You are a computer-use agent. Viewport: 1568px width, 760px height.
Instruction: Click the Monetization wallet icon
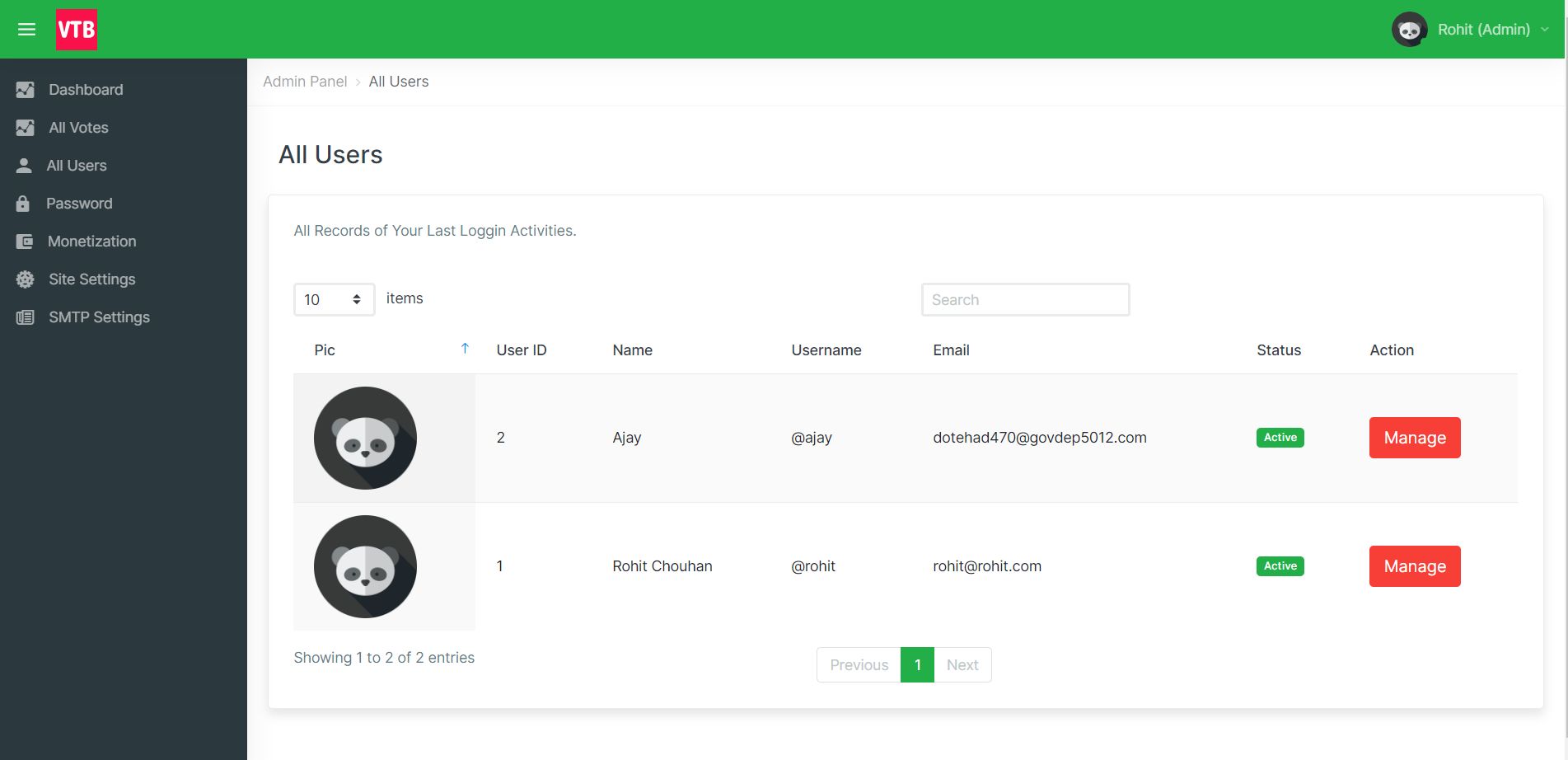(25, 242)
